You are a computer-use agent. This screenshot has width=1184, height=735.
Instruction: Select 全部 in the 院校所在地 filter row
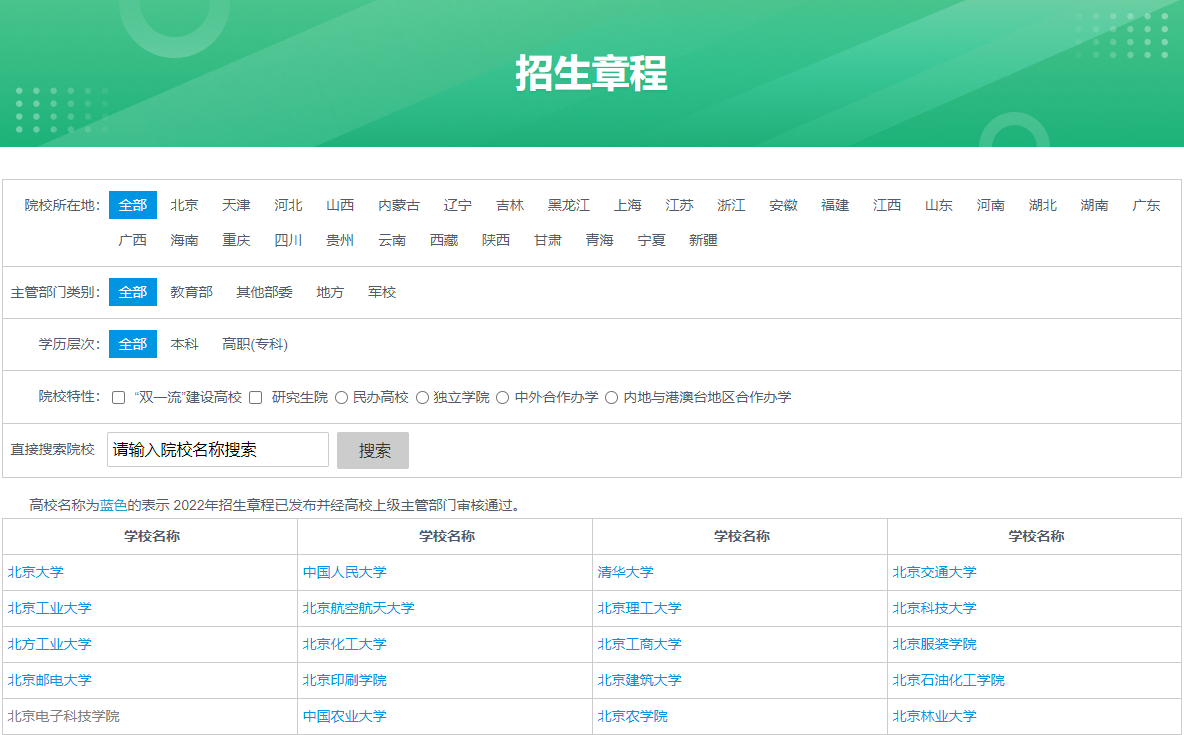coord(133,205)
